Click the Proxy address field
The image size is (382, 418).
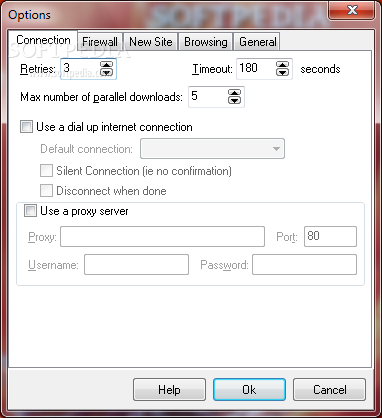pyautogui.click(x=162, y=237)
